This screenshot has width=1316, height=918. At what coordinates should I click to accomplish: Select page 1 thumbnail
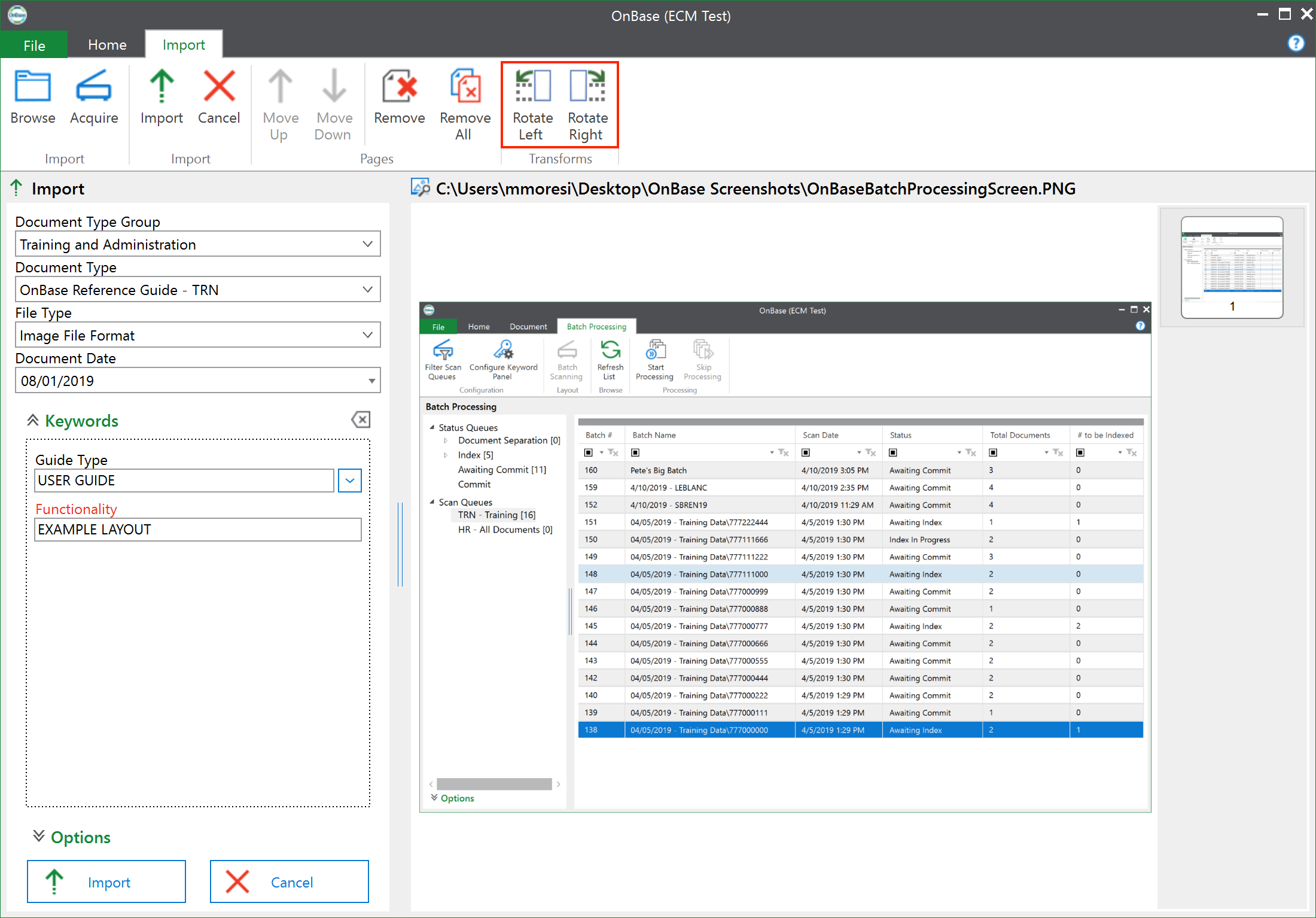[1232, 267]
